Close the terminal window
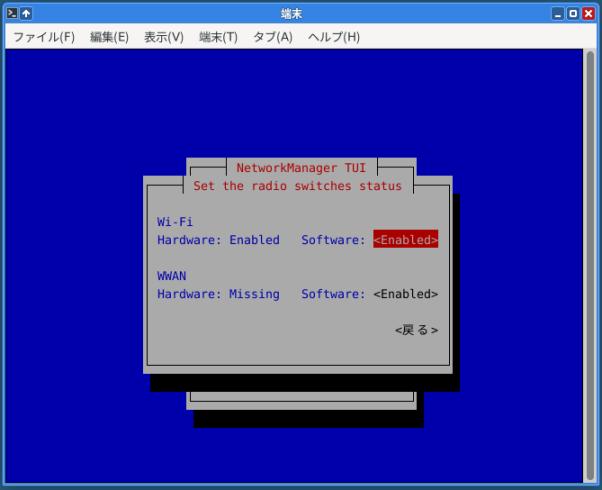The image size is (602, 490). pyautogui.click(x=588, y=14)
